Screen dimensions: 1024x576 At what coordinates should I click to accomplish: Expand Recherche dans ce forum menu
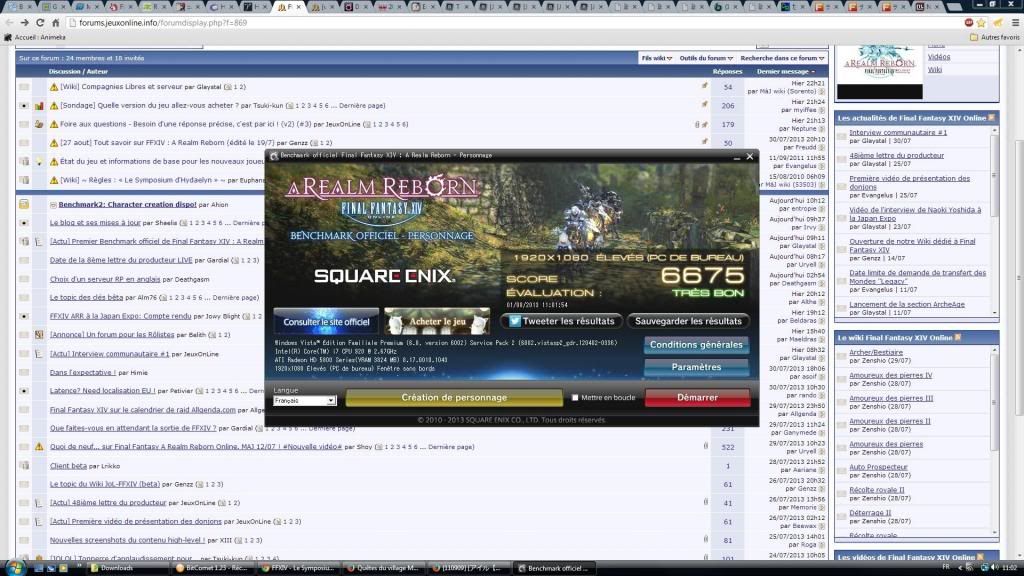[782, 58]
